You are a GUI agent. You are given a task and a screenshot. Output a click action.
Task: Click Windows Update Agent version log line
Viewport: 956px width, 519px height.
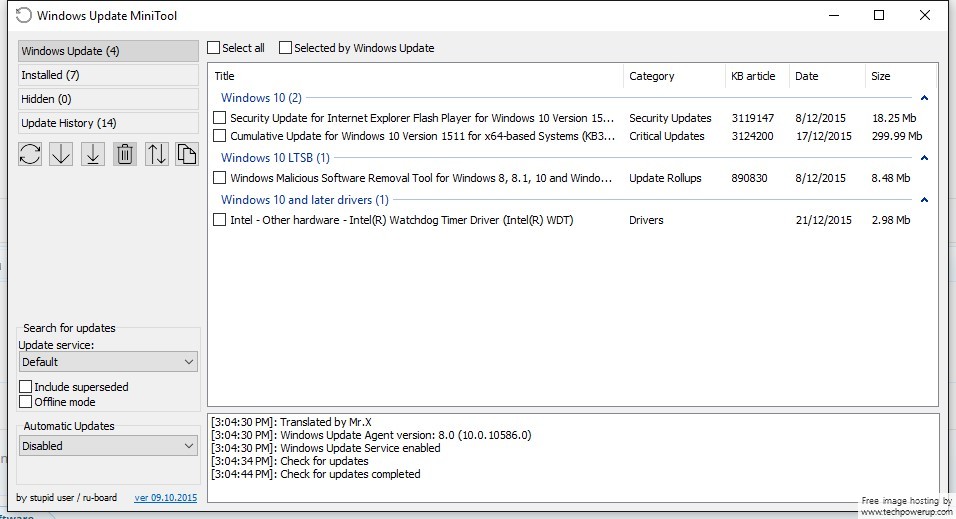click(x=371, y=435)
